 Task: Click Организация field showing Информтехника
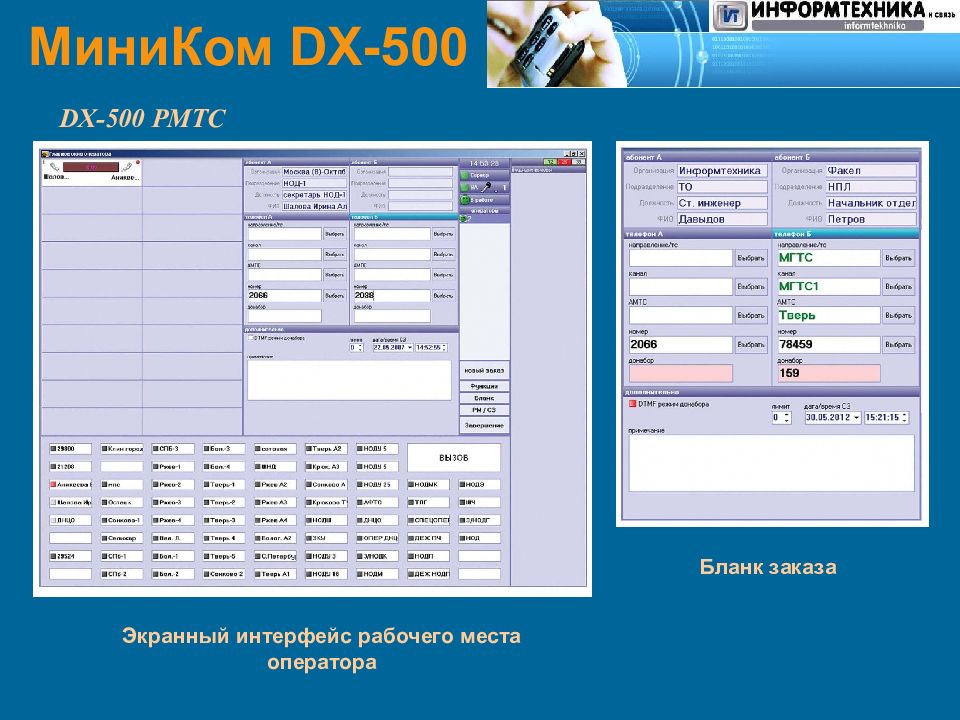click(722, 171)
